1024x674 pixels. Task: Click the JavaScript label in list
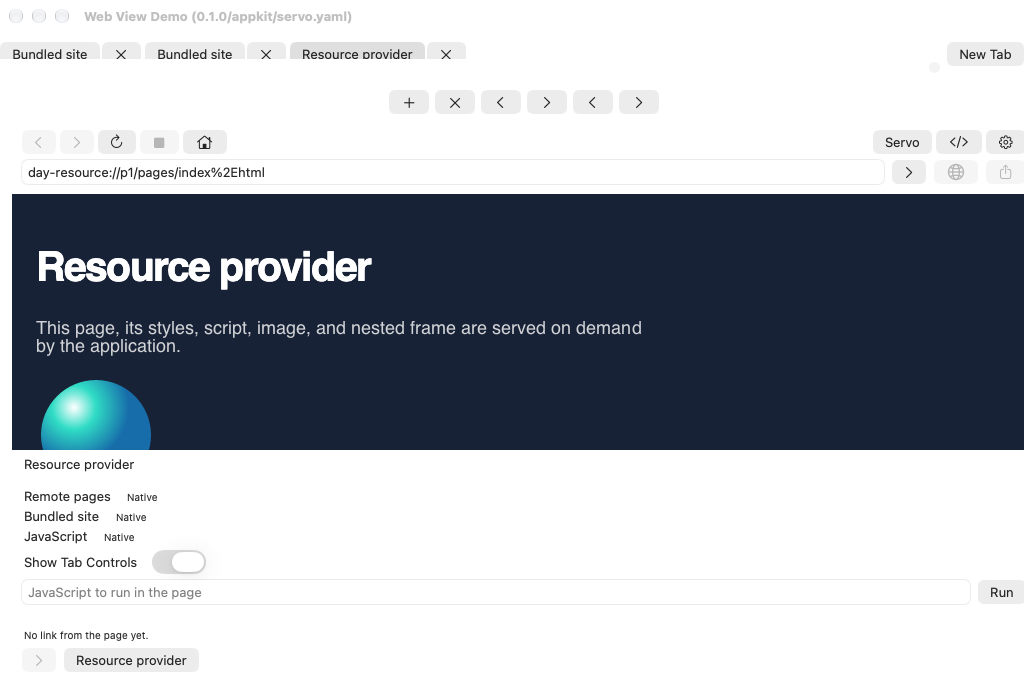pyautogui.click(x=56, y=536)
